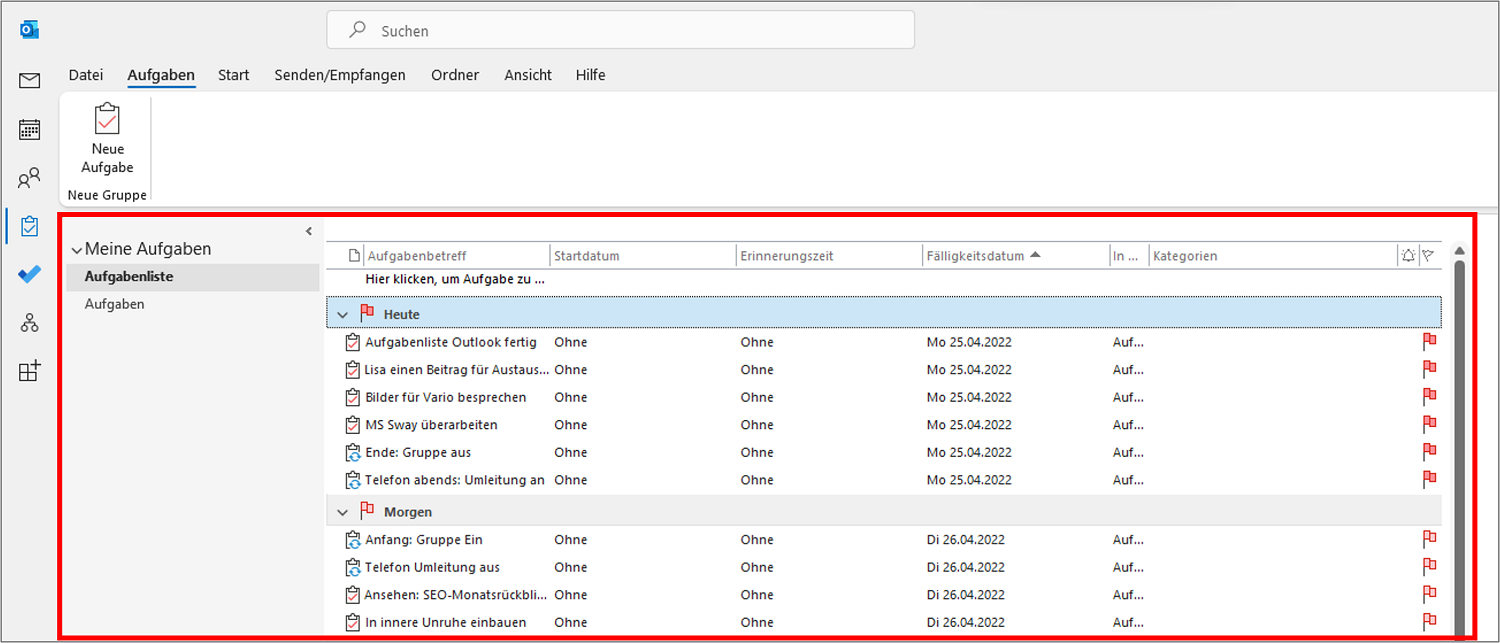Click recurring icon of Telefon abends: Umleitung an
This screenshot has height=643, width=1500.
pos(352,480)
